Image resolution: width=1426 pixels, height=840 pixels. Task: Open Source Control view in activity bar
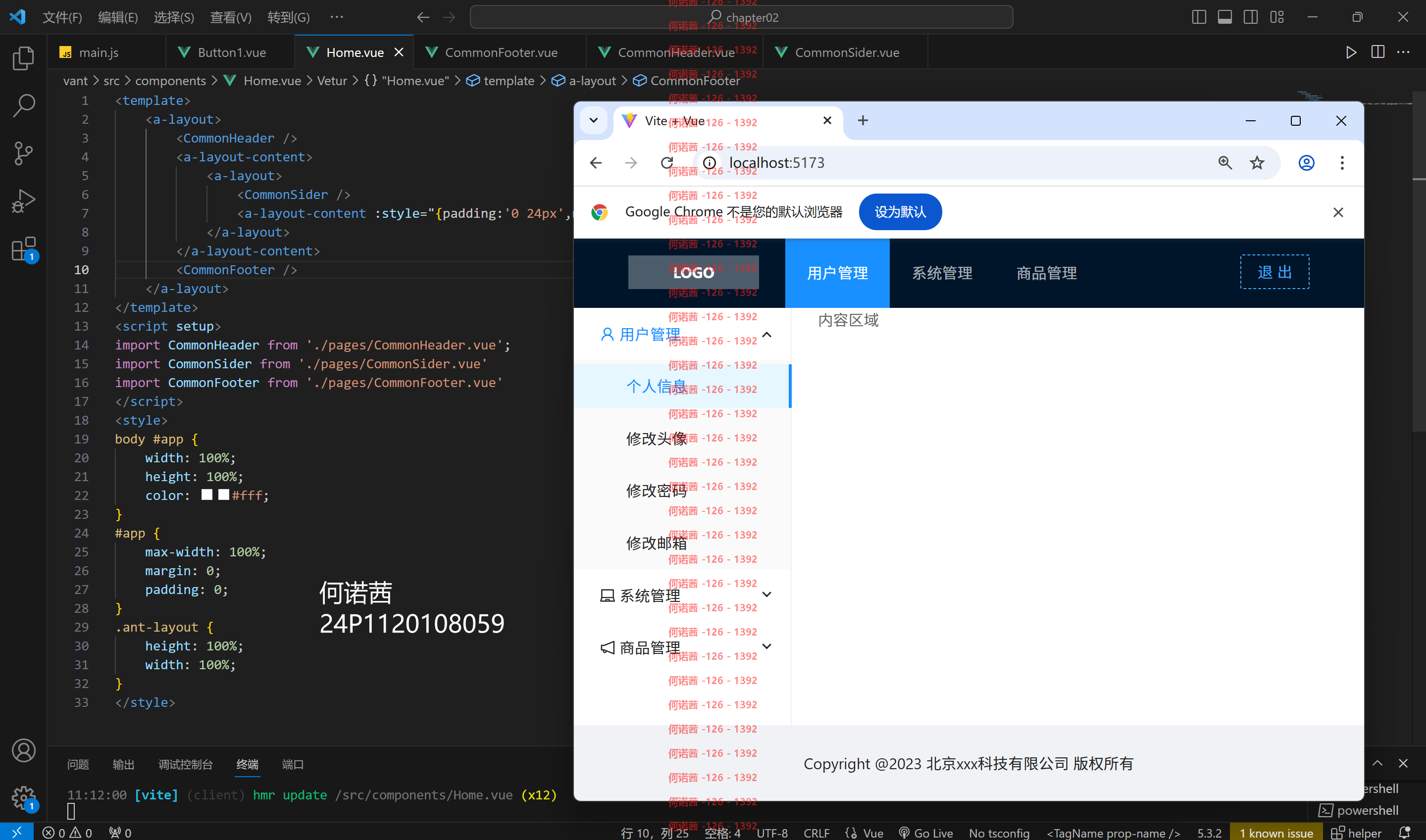(23, 153)
